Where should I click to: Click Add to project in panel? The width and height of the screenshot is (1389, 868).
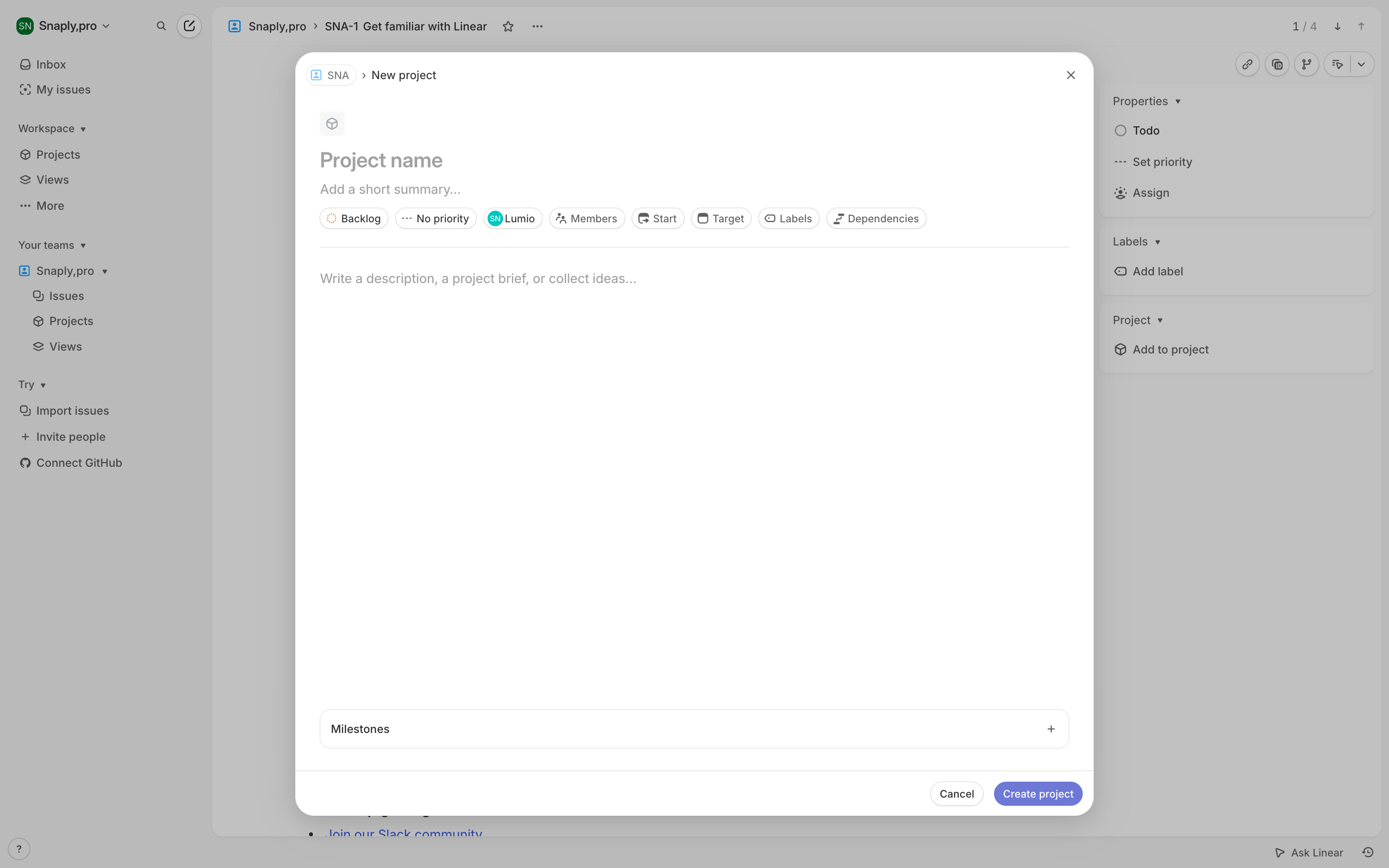(x=1161, y=349)
